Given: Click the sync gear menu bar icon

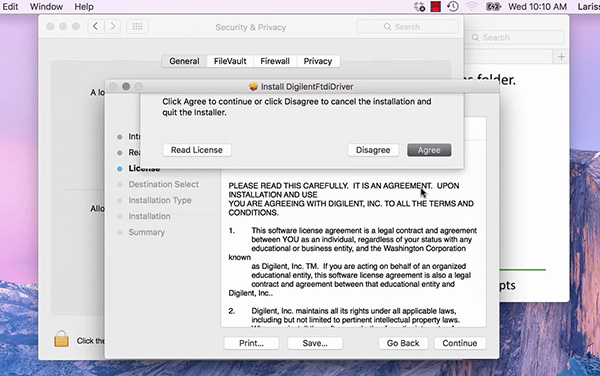Looking at the screenshot, I should [x=419, y=7].
